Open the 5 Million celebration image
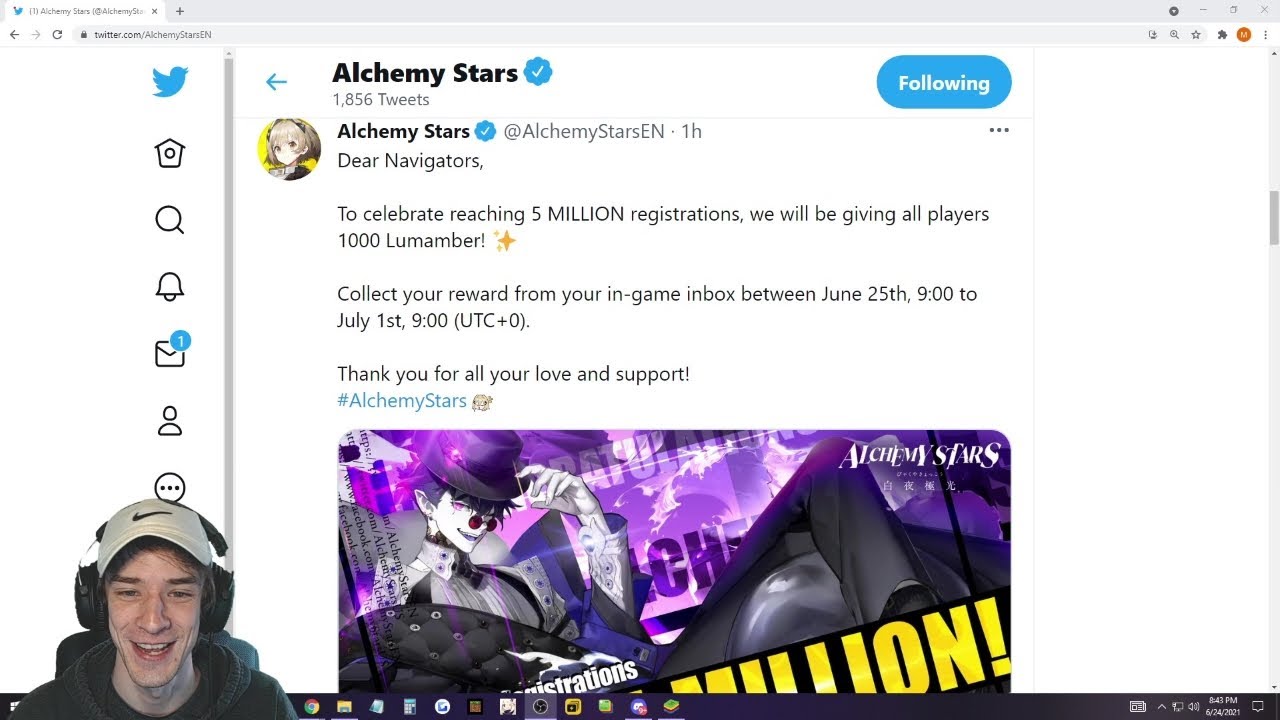This screenshot has height=720, width=1280. coord(674,561)
